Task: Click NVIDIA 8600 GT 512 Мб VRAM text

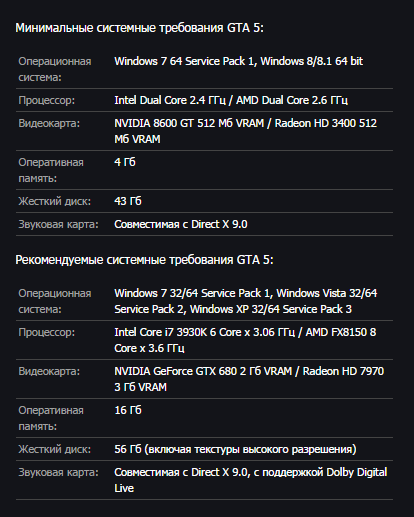Action: pyautogui.click(x=189, y=123)
